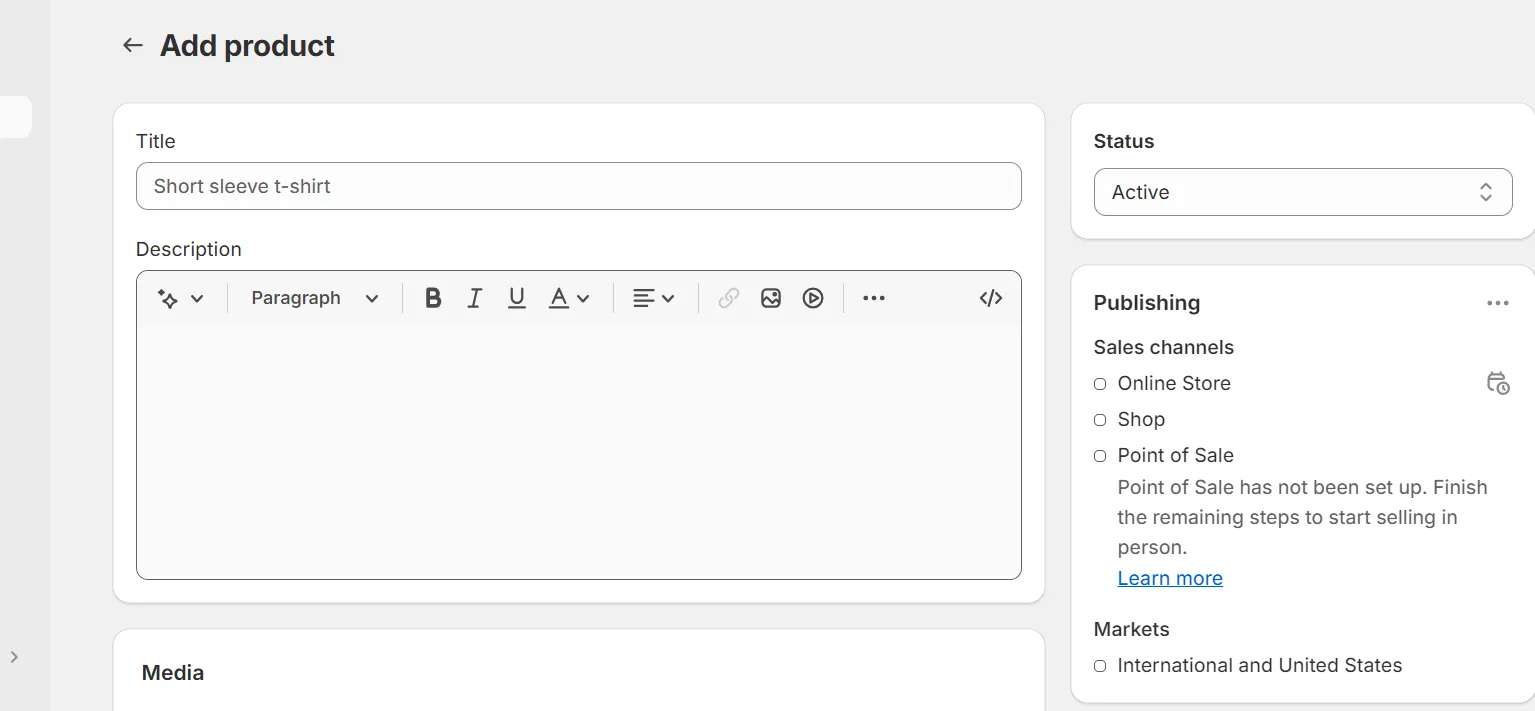Check the Online Store sales channel
The width and height of the screenshot is (1535, 711).
(x=1100, y=384)
